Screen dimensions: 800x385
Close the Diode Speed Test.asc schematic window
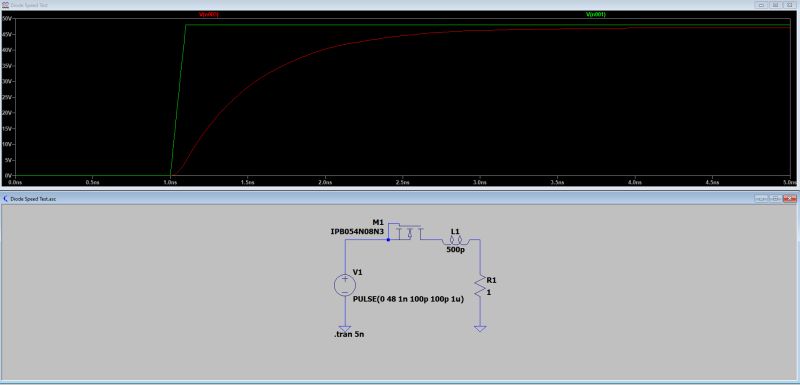tap(790, 198)
